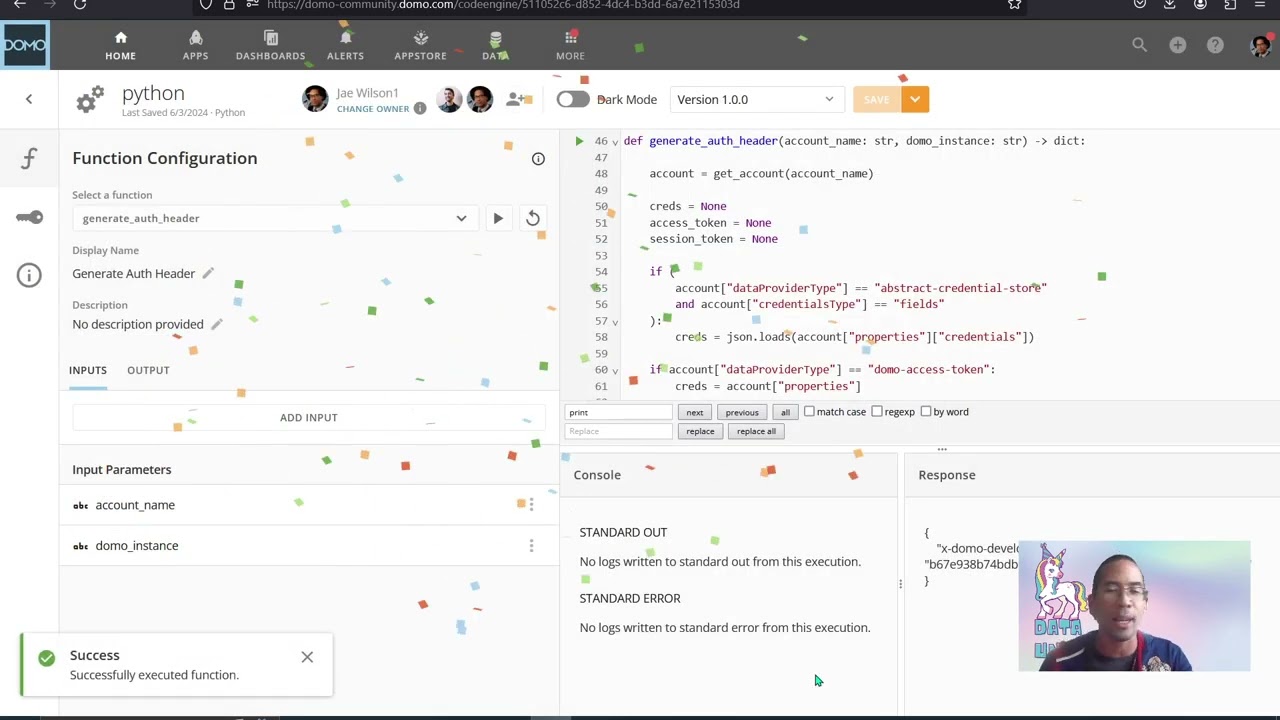
Task: Go to Dashboards in top navigation
Action: (x=270, y=46)
